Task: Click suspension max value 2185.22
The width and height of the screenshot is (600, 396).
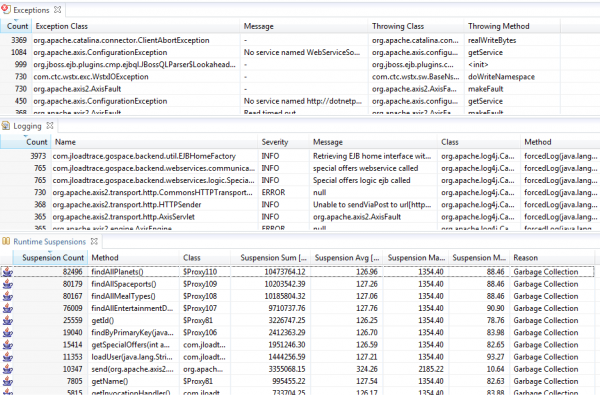Action: click(431, 369)
